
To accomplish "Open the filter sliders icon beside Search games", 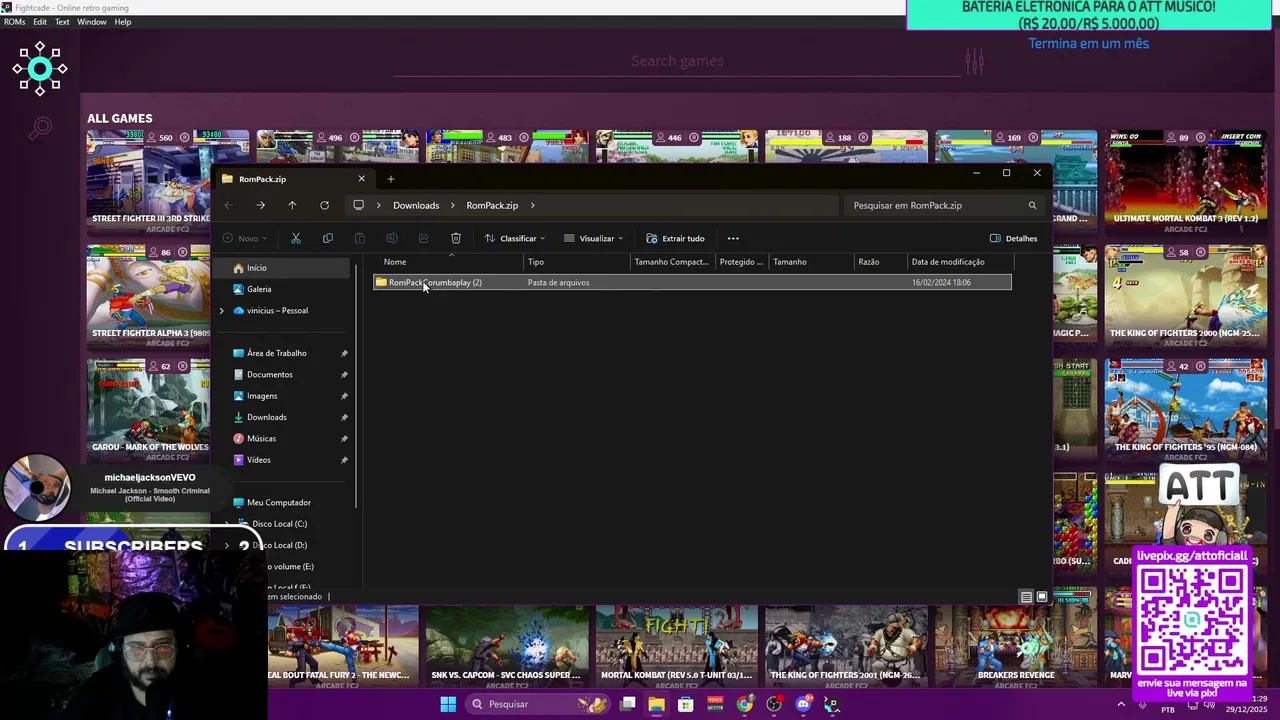I will pos(975,61).
